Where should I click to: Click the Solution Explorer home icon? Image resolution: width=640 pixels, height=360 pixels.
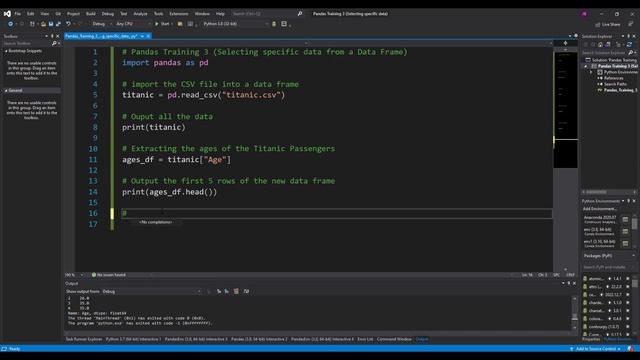click(x=600, y=44)
